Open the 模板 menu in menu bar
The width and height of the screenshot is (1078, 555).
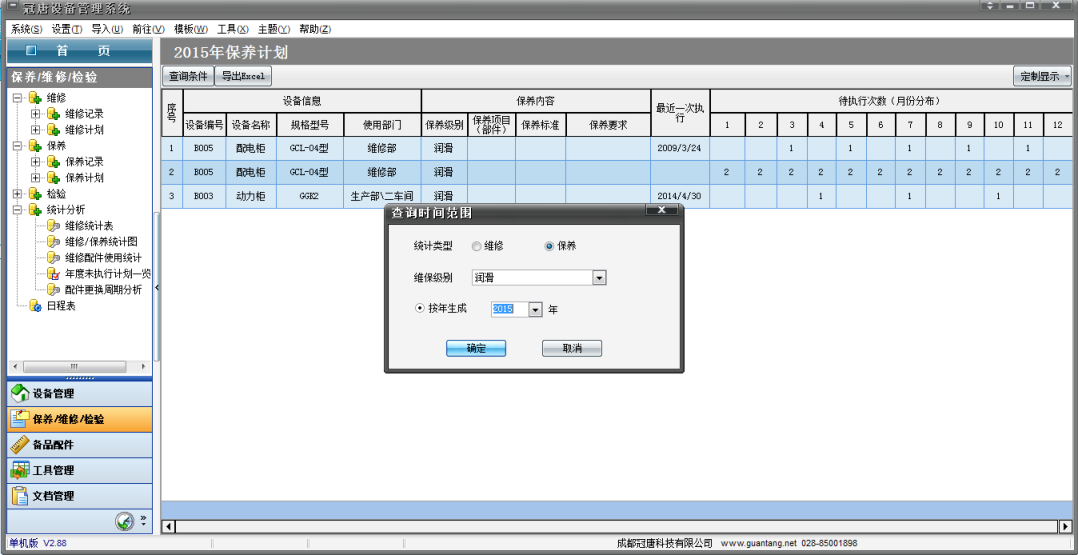click(x=190, y=29)
